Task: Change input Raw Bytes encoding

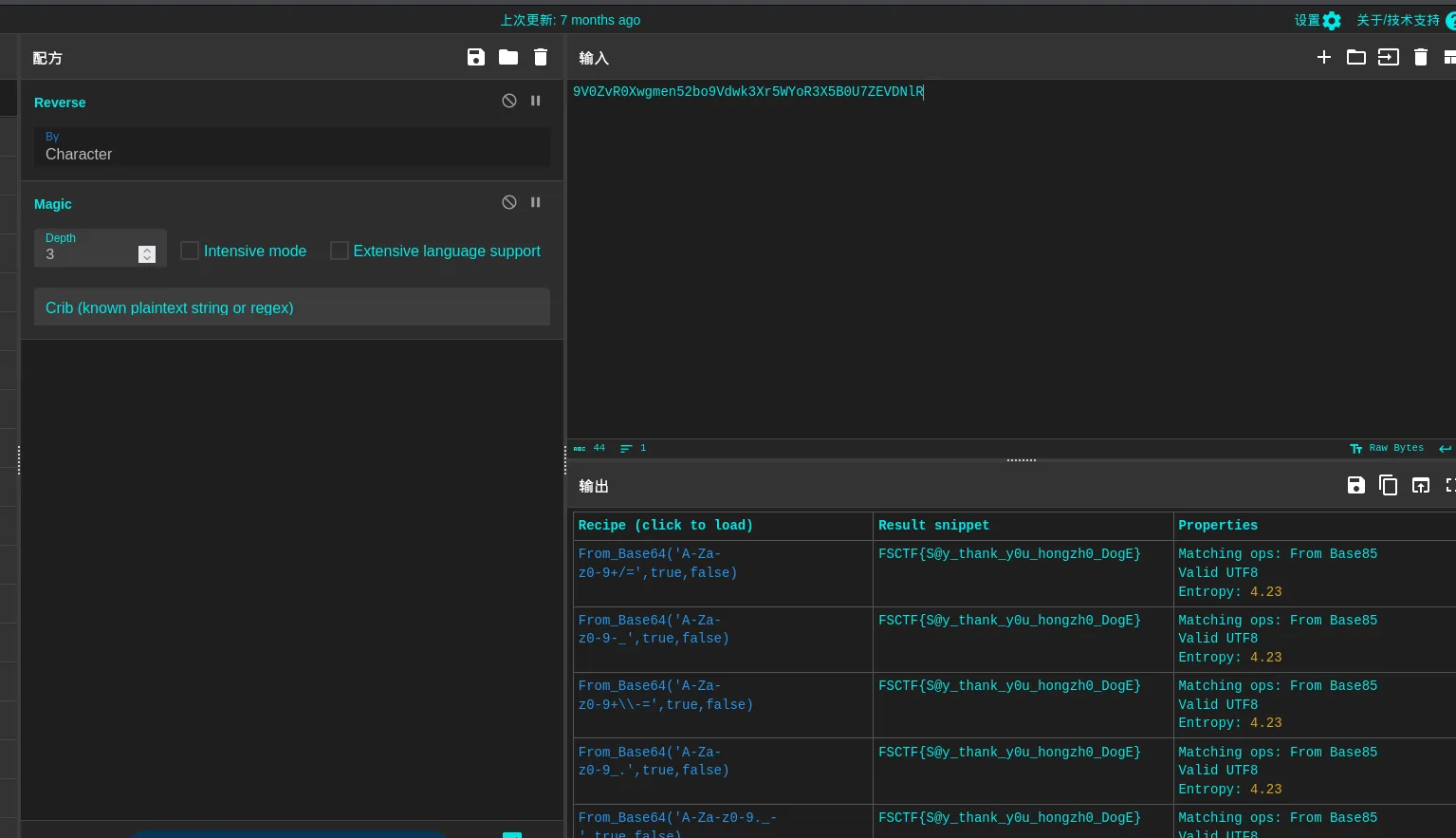Action: tap(1387, 448)
